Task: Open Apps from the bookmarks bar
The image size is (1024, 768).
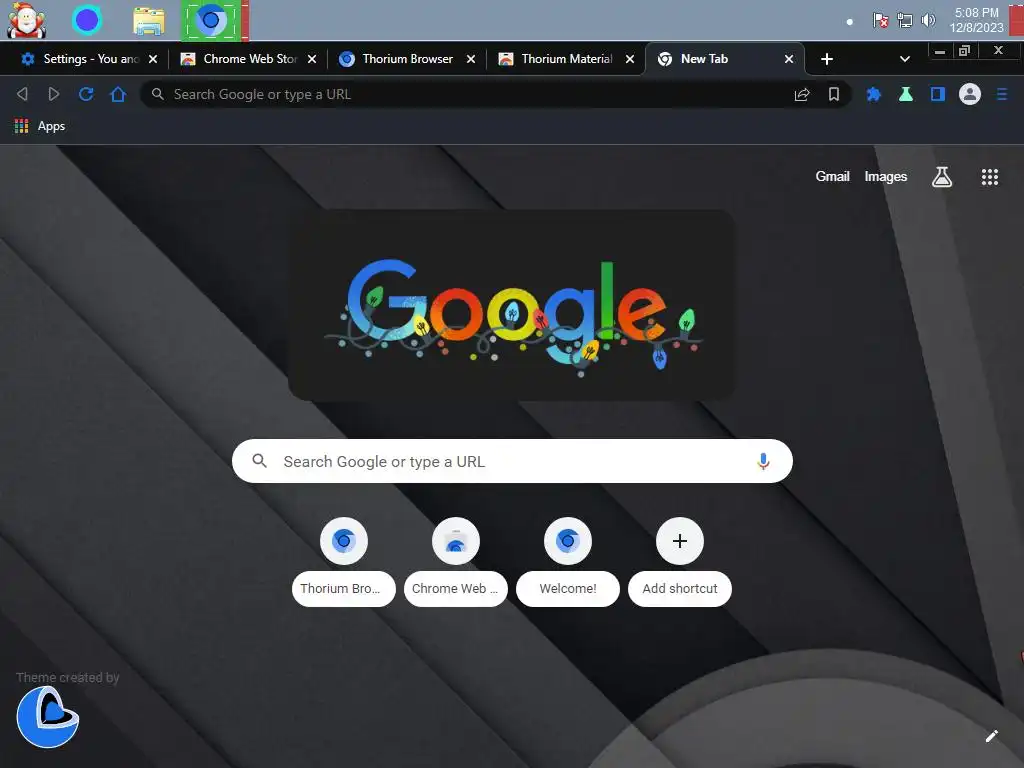Action: click(x=40, y=126)
